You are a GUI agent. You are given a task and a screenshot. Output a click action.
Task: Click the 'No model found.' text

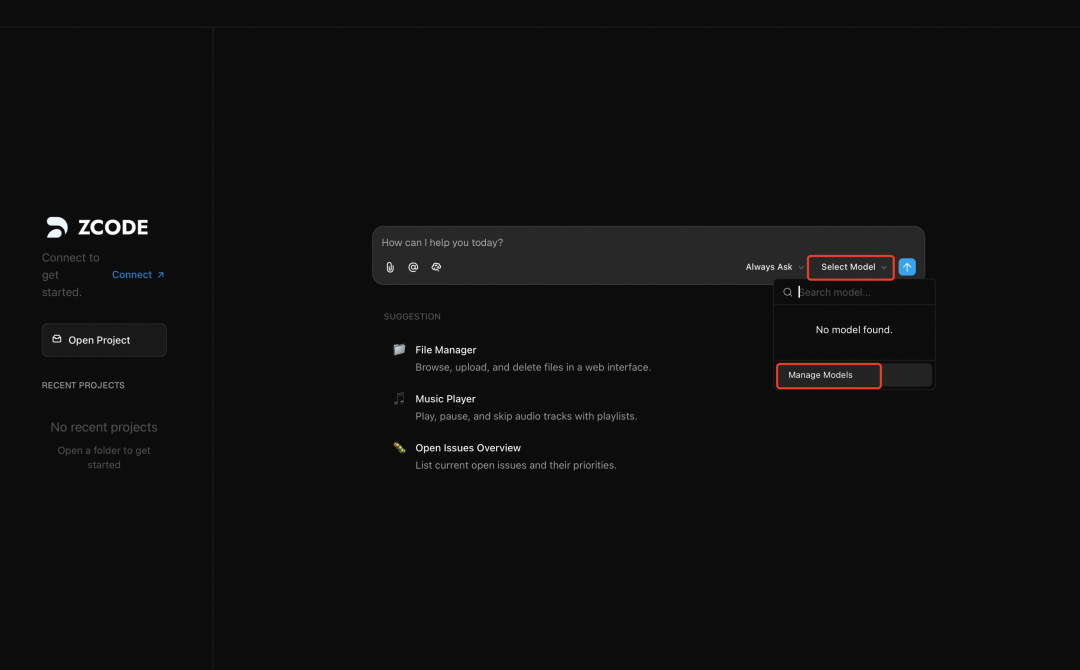coord(853,330)
